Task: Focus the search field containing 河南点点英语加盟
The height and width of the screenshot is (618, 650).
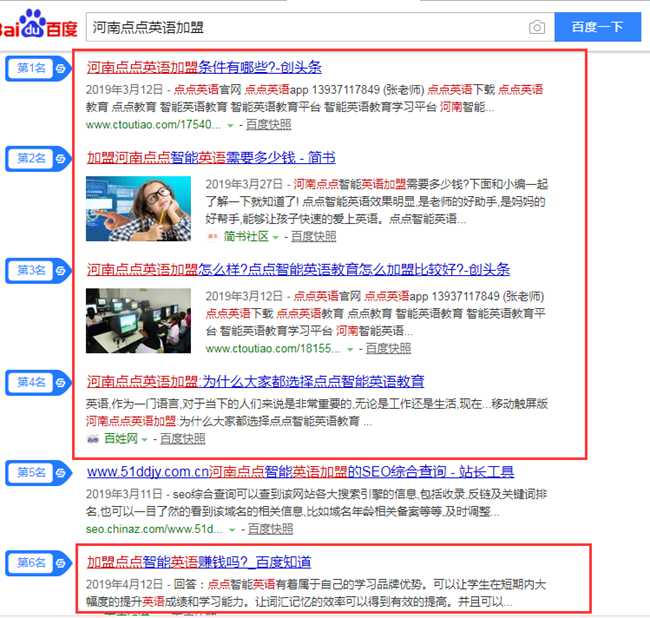Action: tap(300, 27)
